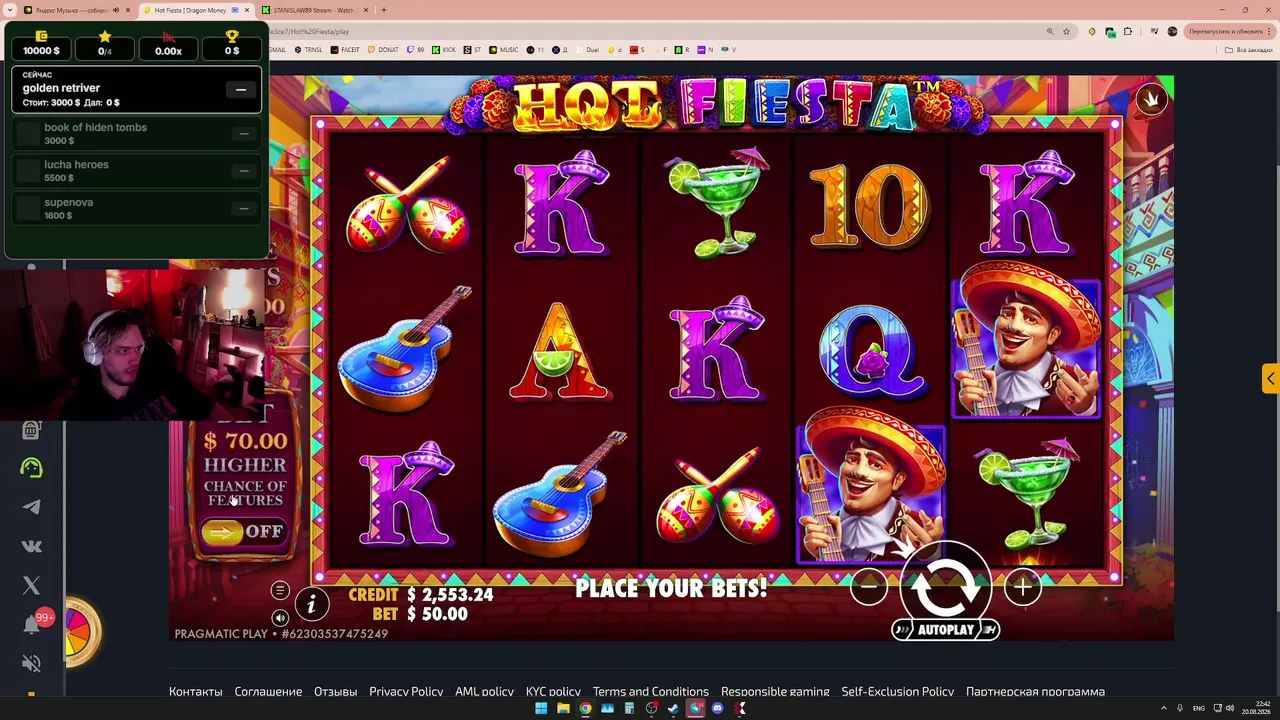The image size is (1280, 720).
Task: Open File Explorer from the taskbar
Action: (563, 708)
